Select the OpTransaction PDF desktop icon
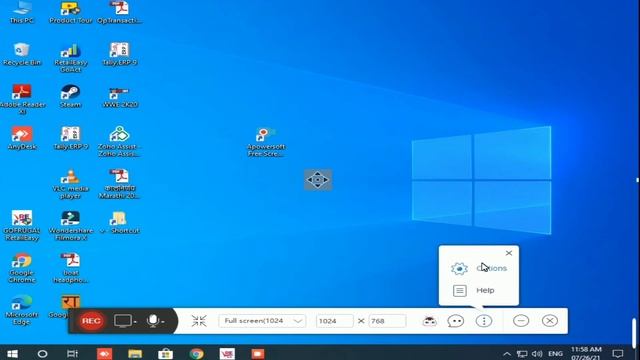 [120, 12]
